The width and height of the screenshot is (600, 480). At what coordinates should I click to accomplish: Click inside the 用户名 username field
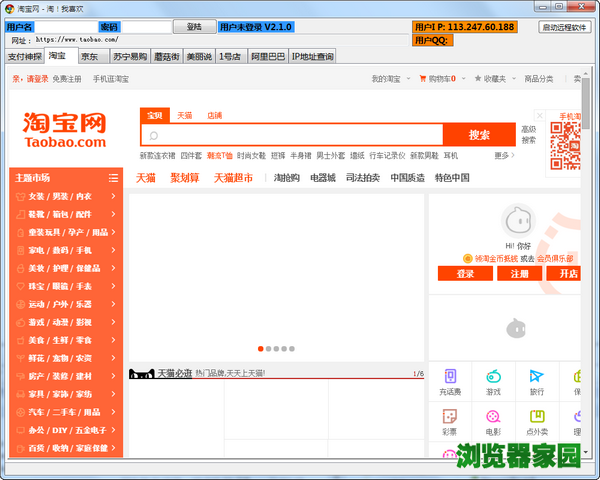[x=66, y=26]
